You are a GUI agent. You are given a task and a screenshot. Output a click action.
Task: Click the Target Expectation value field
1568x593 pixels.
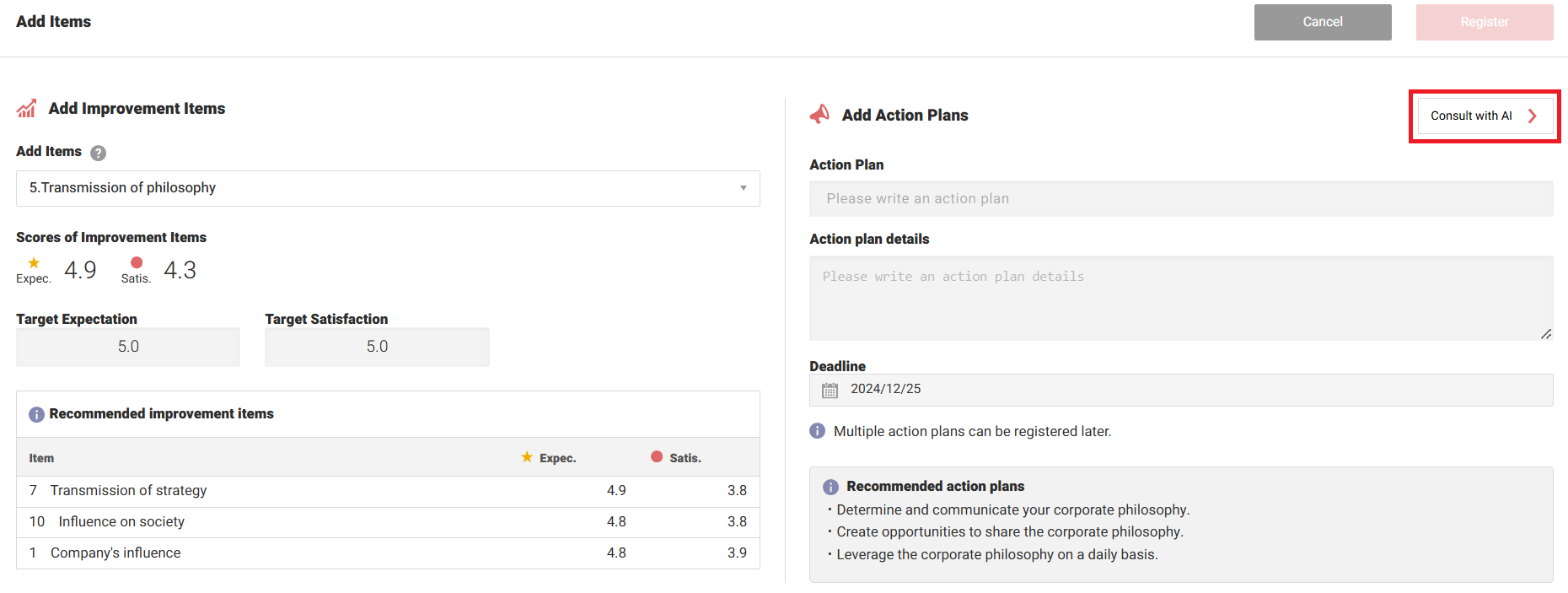point(128,347)
